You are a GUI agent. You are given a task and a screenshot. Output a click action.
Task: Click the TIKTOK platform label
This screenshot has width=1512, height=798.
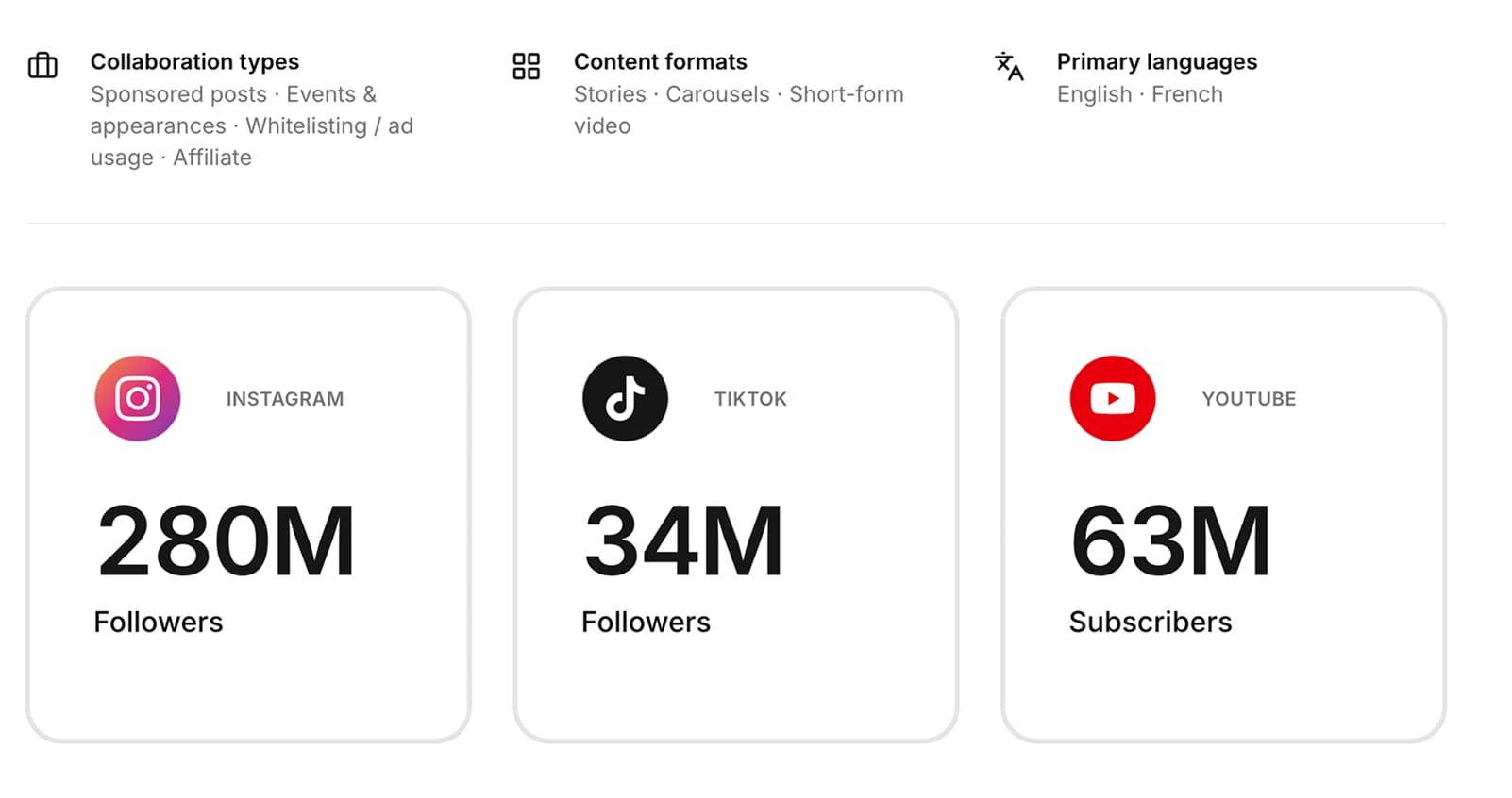click(x=750, y=399)
